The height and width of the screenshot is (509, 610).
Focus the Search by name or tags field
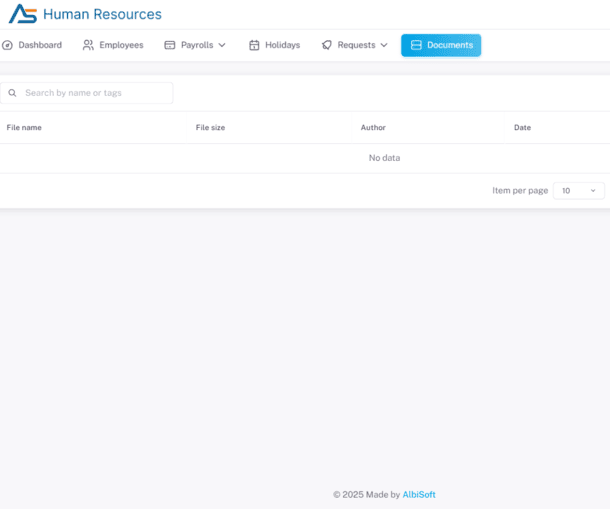(x=95, y=93)
